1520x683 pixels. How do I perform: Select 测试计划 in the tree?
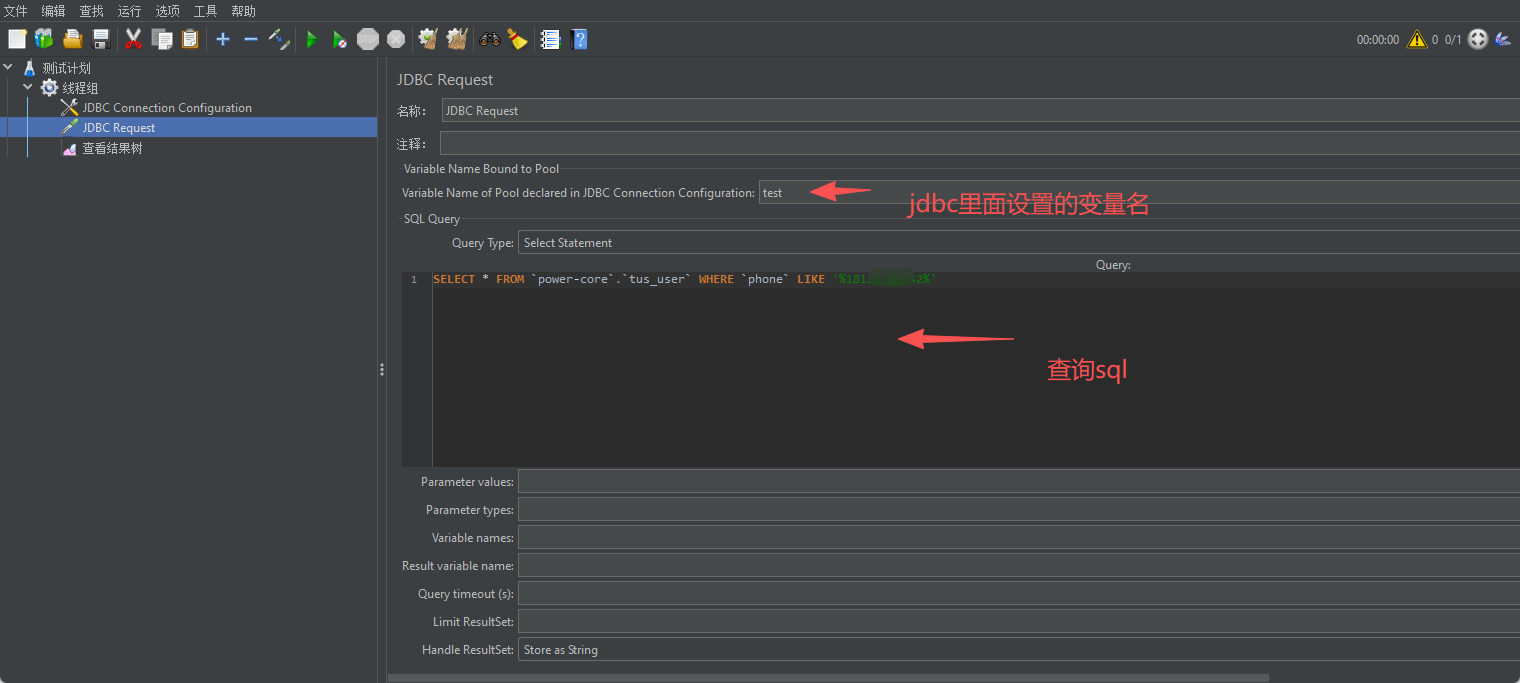pyautogui.click(x=66, y=68)
